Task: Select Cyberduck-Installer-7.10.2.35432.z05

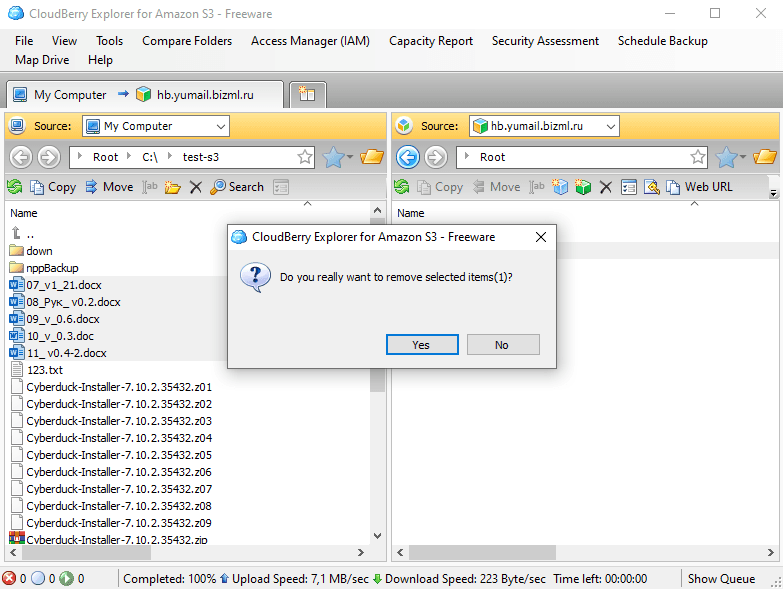Action: click(x=119, y=455)
